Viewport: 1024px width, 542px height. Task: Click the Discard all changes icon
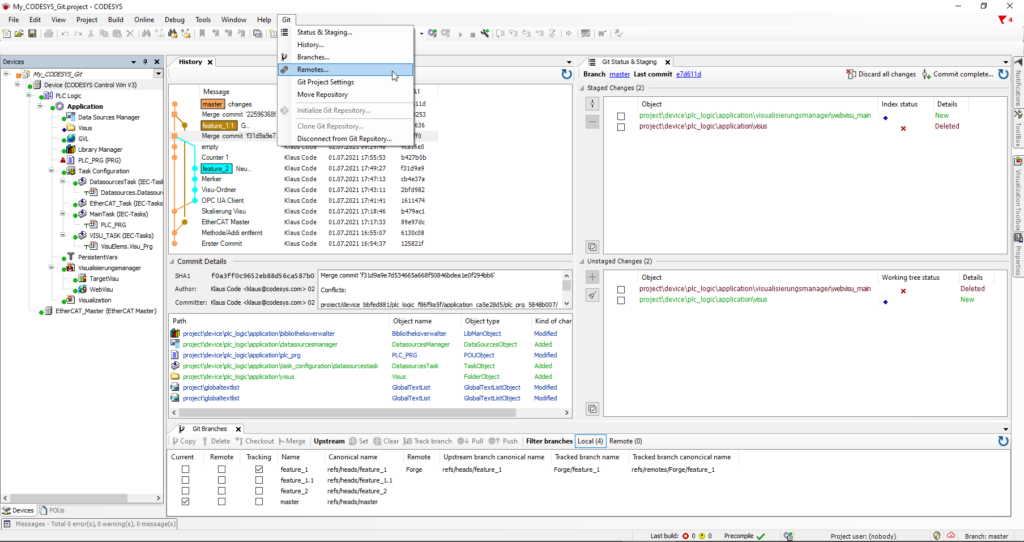851,74
